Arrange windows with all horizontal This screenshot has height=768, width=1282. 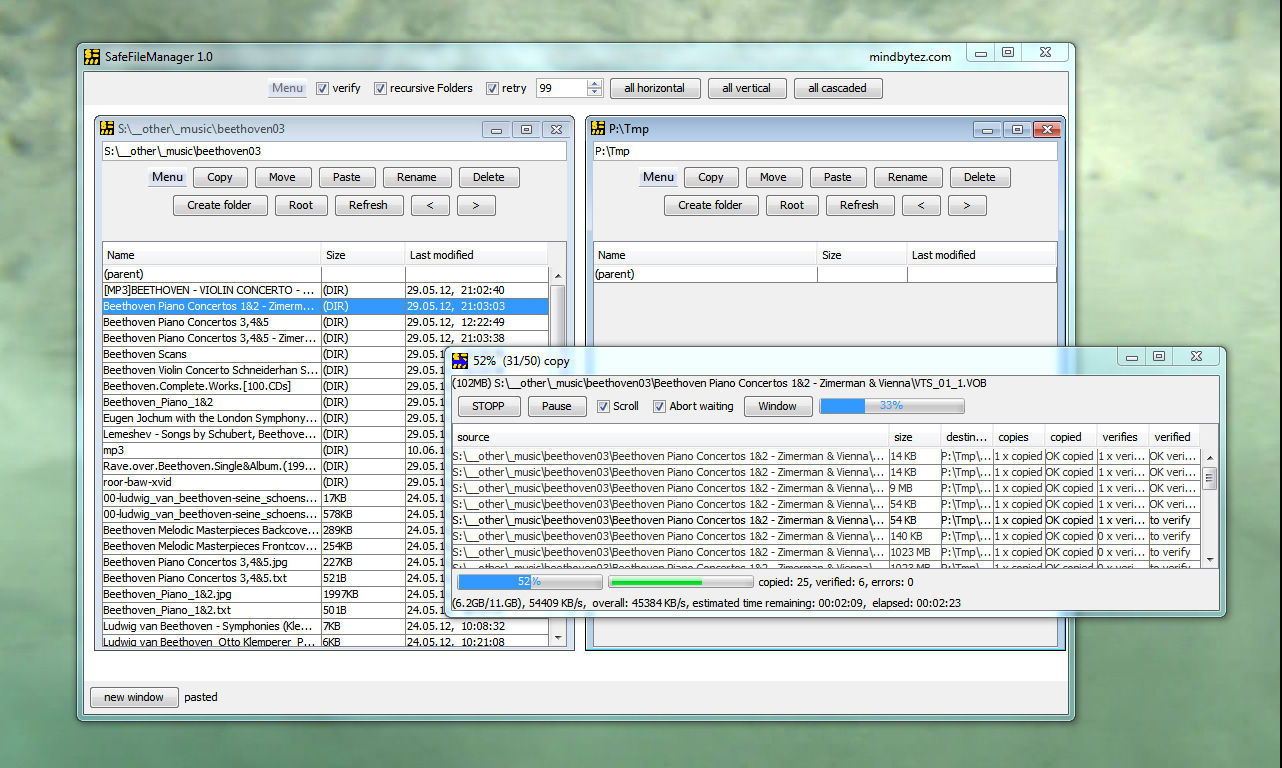(x=655, y=88)
